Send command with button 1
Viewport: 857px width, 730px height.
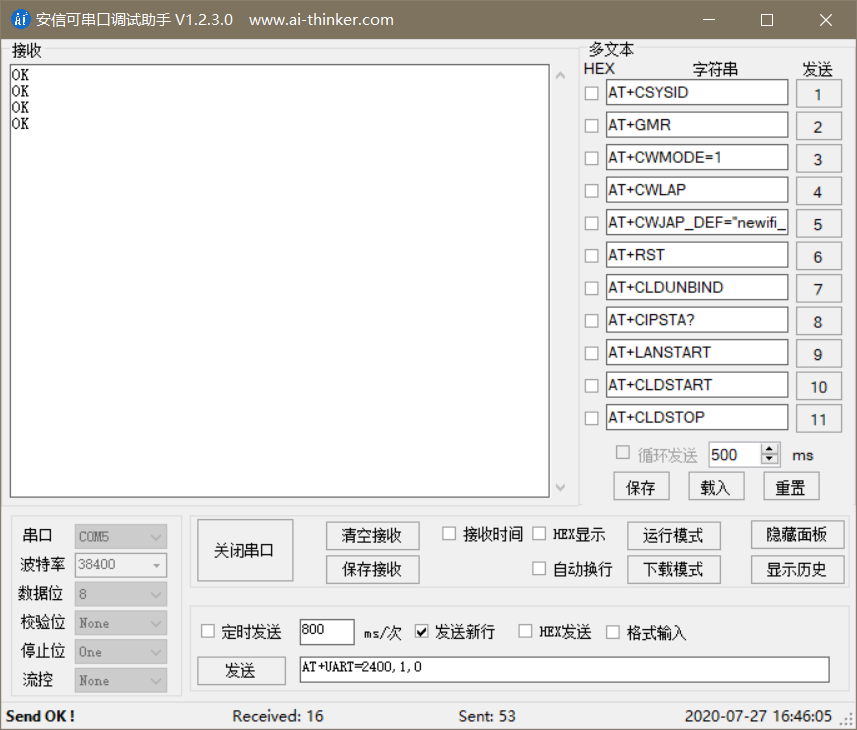click(818, 94)
